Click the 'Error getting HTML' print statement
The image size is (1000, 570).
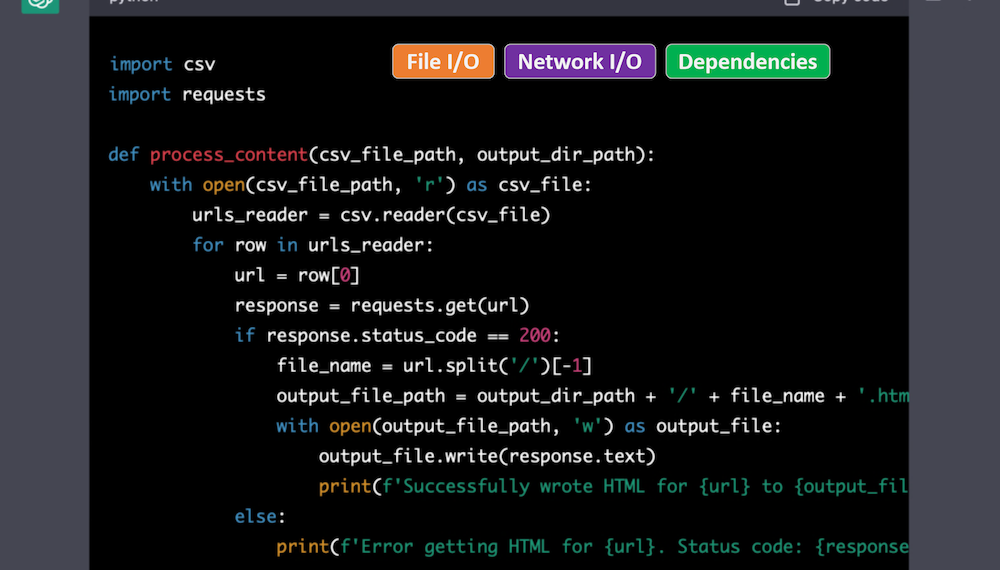pos(592,547)
